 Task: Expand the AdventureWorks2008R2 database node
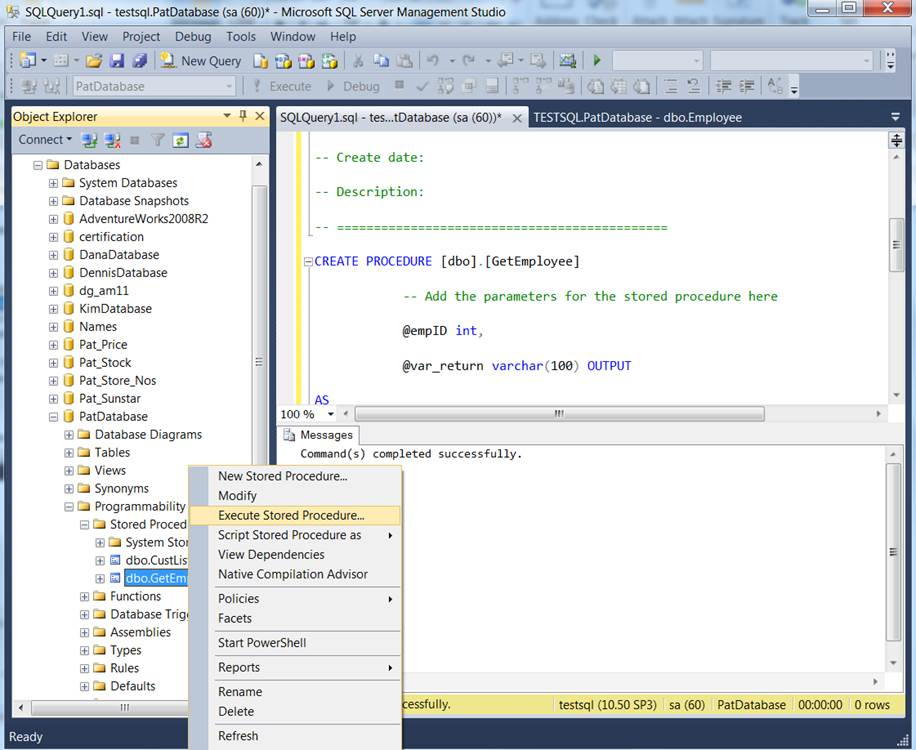[53, 220]
